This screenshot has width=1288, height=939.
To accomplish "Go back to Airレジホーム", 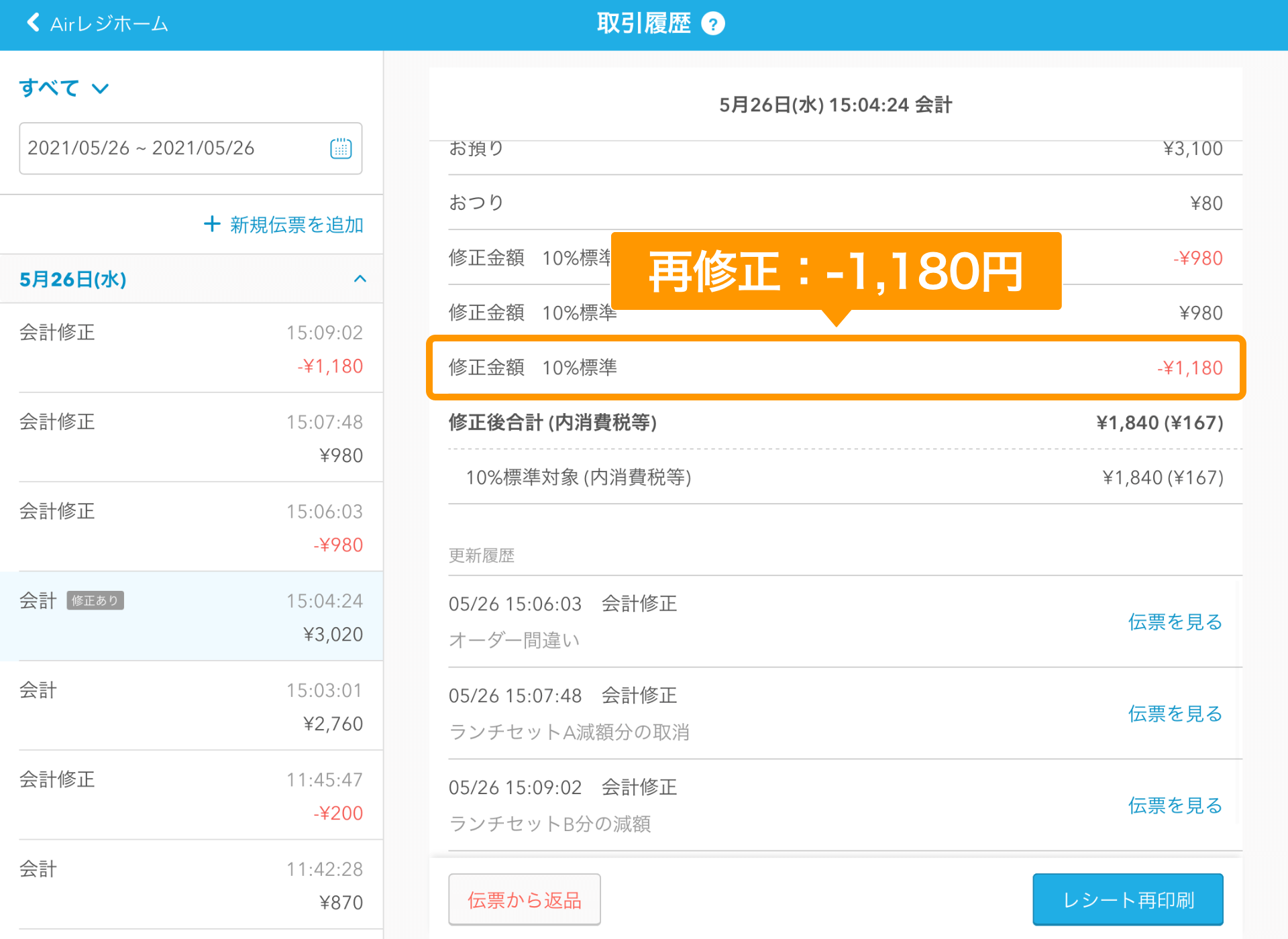I will click(x=97, y=24).
